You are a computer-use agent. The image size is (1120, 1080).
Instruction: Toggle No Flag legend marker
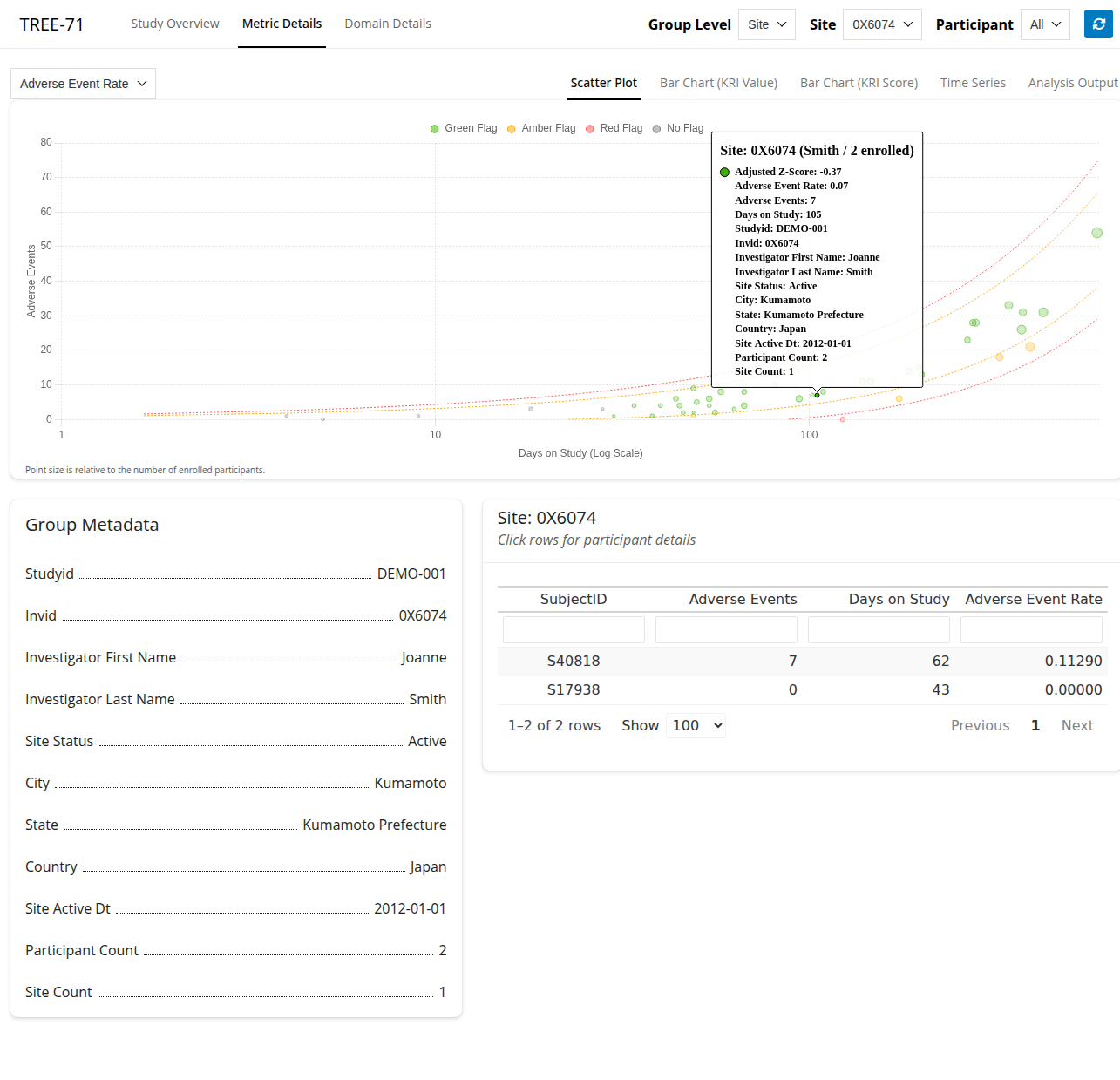pyautogui.click(x=656, y=129)
